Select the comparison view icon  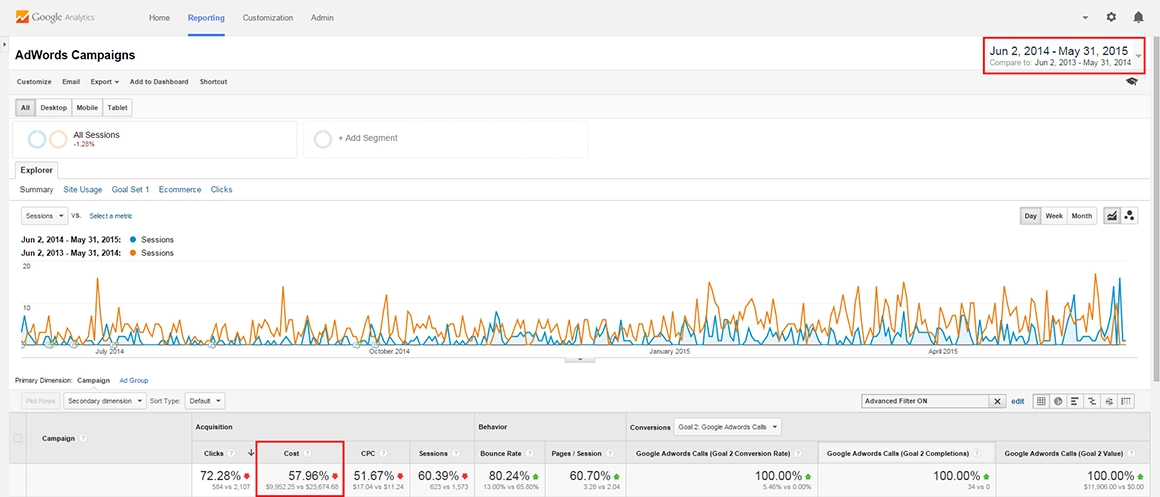tap(1093, 401)
